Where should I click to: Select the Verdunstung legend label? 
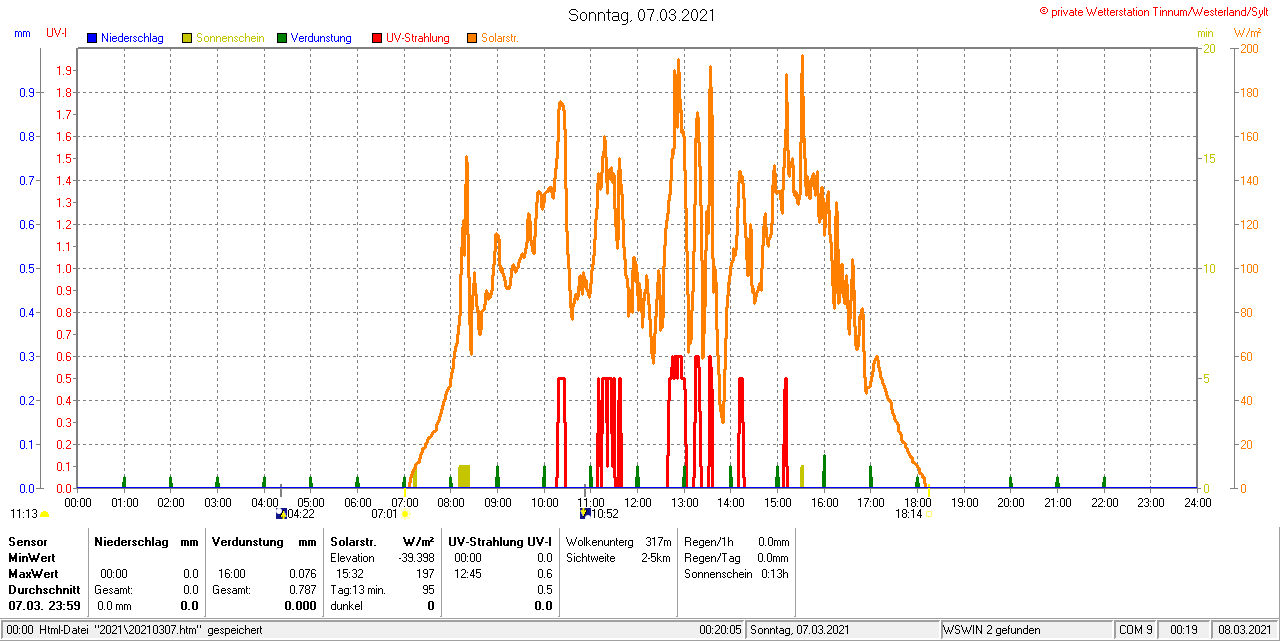[321, 38]
